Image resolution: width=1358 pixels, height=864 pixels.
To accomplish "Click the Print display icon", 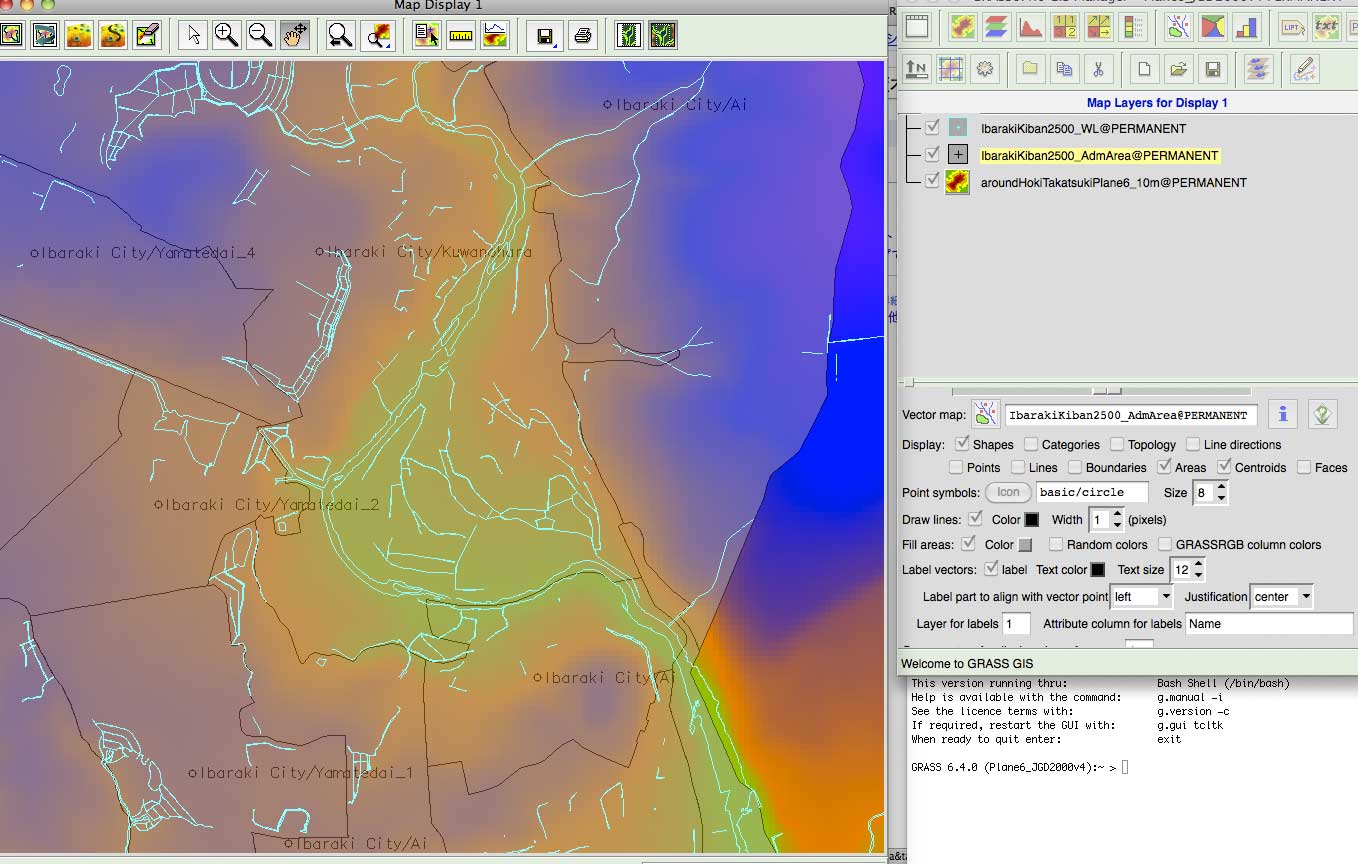I will (x=583, y=36).
